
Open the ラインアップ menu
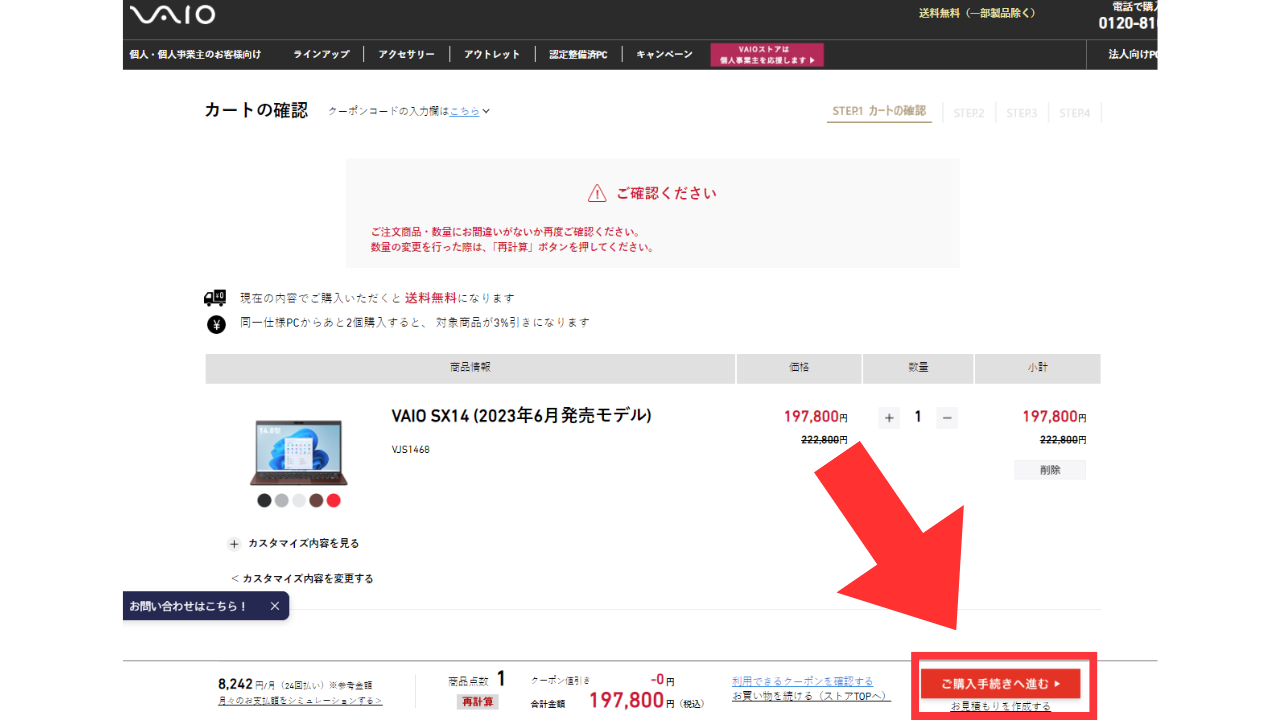321,54
